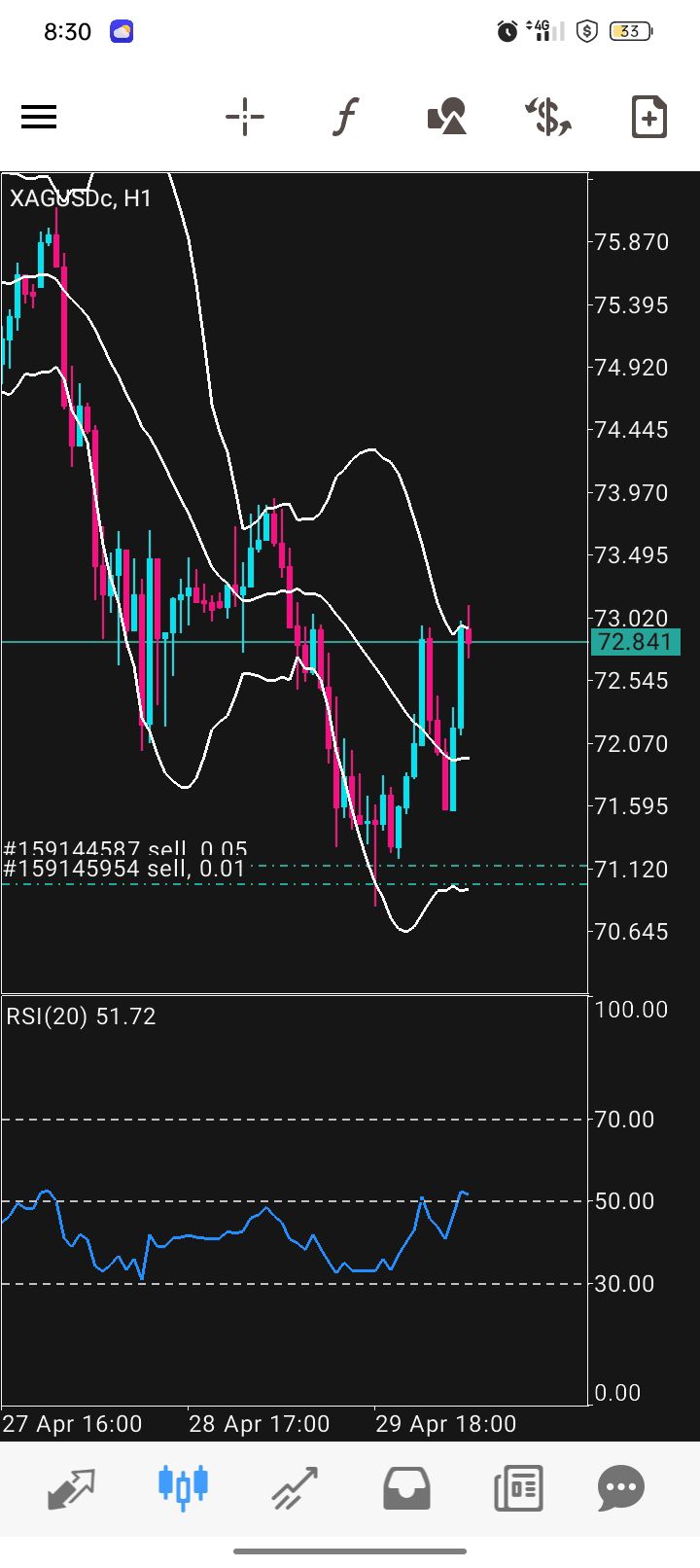The image size is (700, 1568).
Task: Open the History inbox tray tab
Action: (406, 1487)
